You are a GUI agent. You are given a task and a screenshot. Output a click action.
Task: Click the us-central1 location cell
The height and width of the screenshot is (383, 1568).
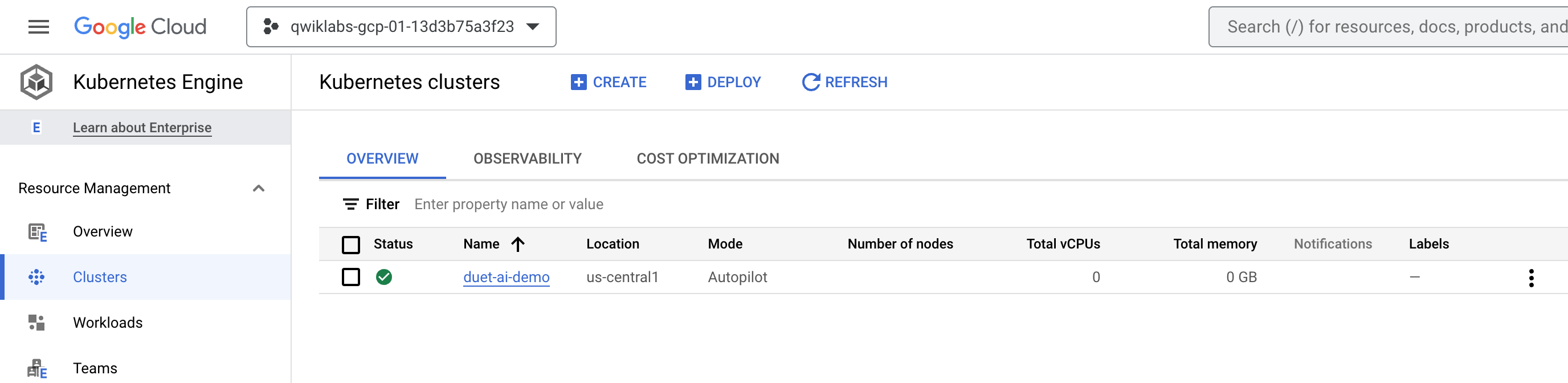point(622,277)
